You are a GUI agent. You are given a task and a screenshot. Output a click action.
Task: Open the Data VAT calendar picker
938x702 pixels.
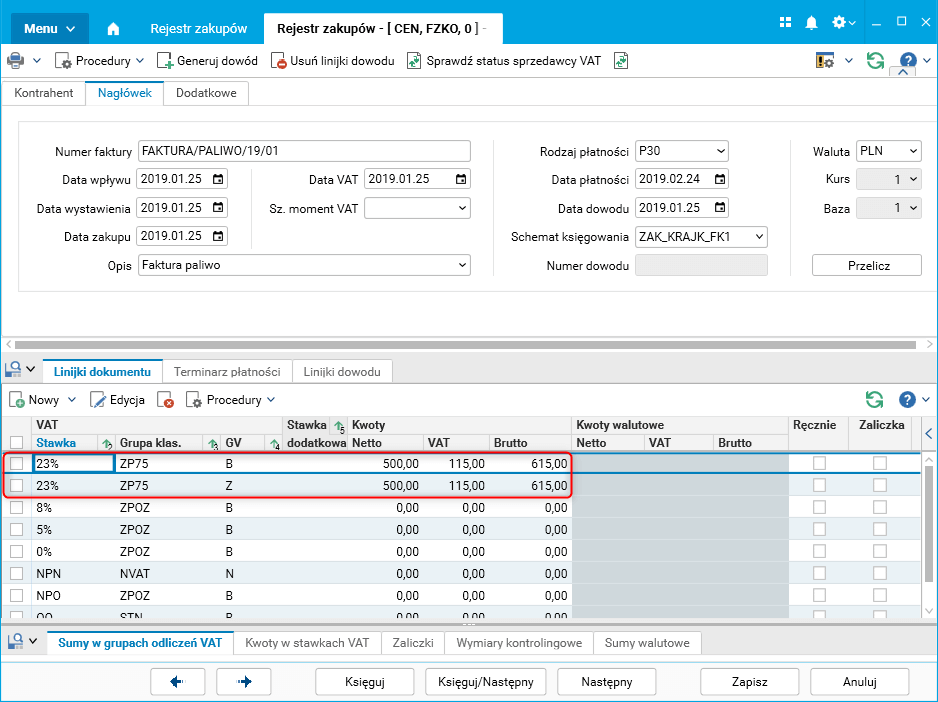(460, 179)
